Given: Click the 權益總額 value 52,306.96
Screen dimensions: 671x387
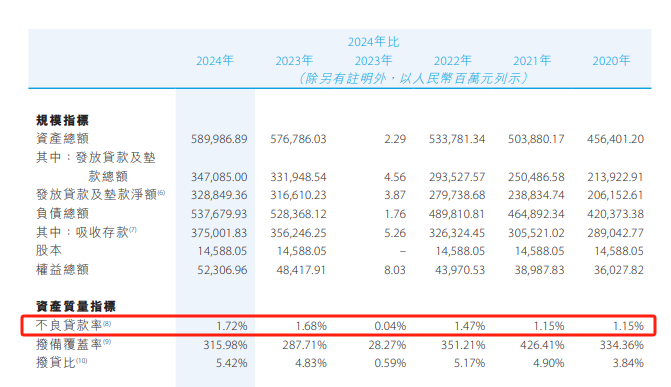Looking at the screenshot, I should [x=222, y=270].
